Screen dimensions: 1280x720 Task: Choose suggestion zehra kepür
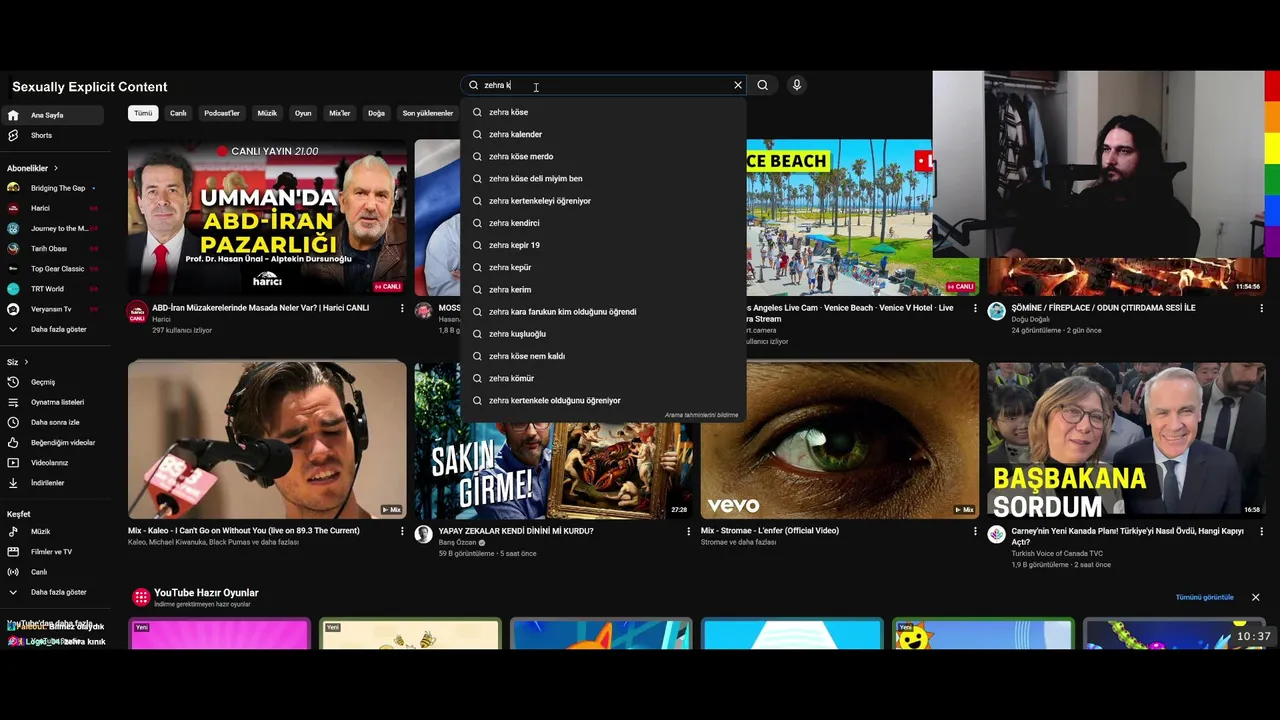coord(603,267)
